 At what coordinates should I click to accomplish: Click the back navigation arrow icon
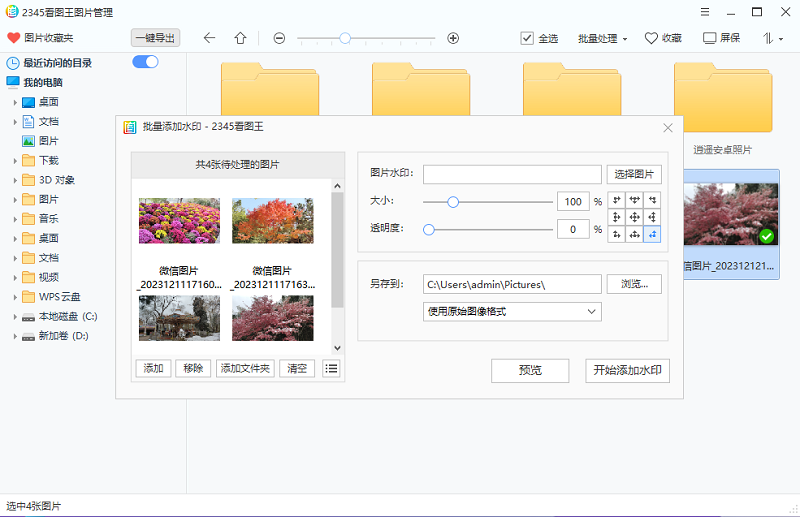tap(209, 38)
